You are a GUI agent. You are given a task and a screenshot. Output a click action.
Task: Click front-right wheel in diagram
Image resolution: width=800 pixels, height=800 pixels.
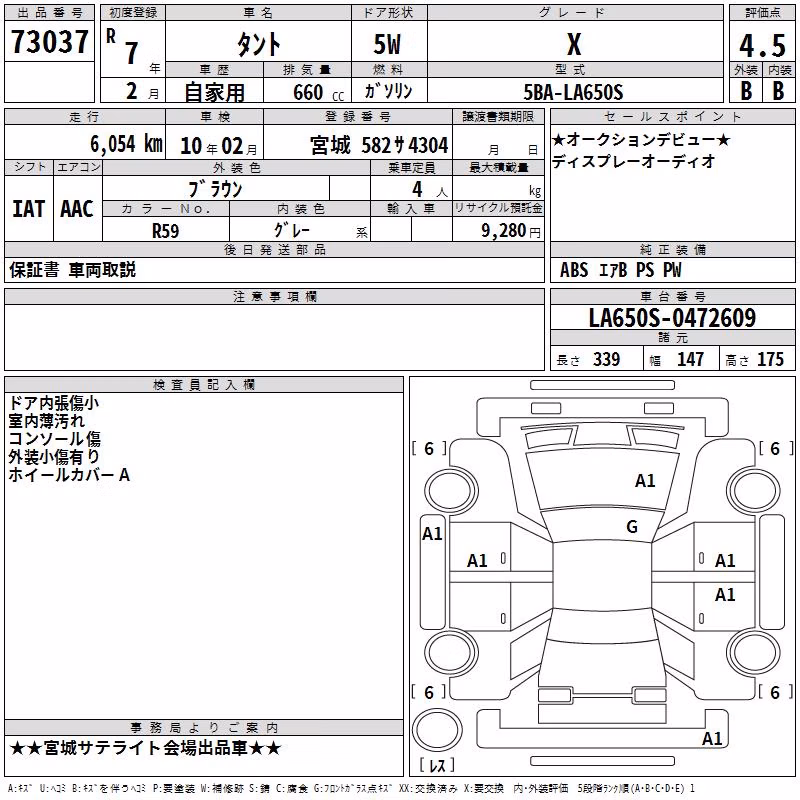[x=753, y=491]
